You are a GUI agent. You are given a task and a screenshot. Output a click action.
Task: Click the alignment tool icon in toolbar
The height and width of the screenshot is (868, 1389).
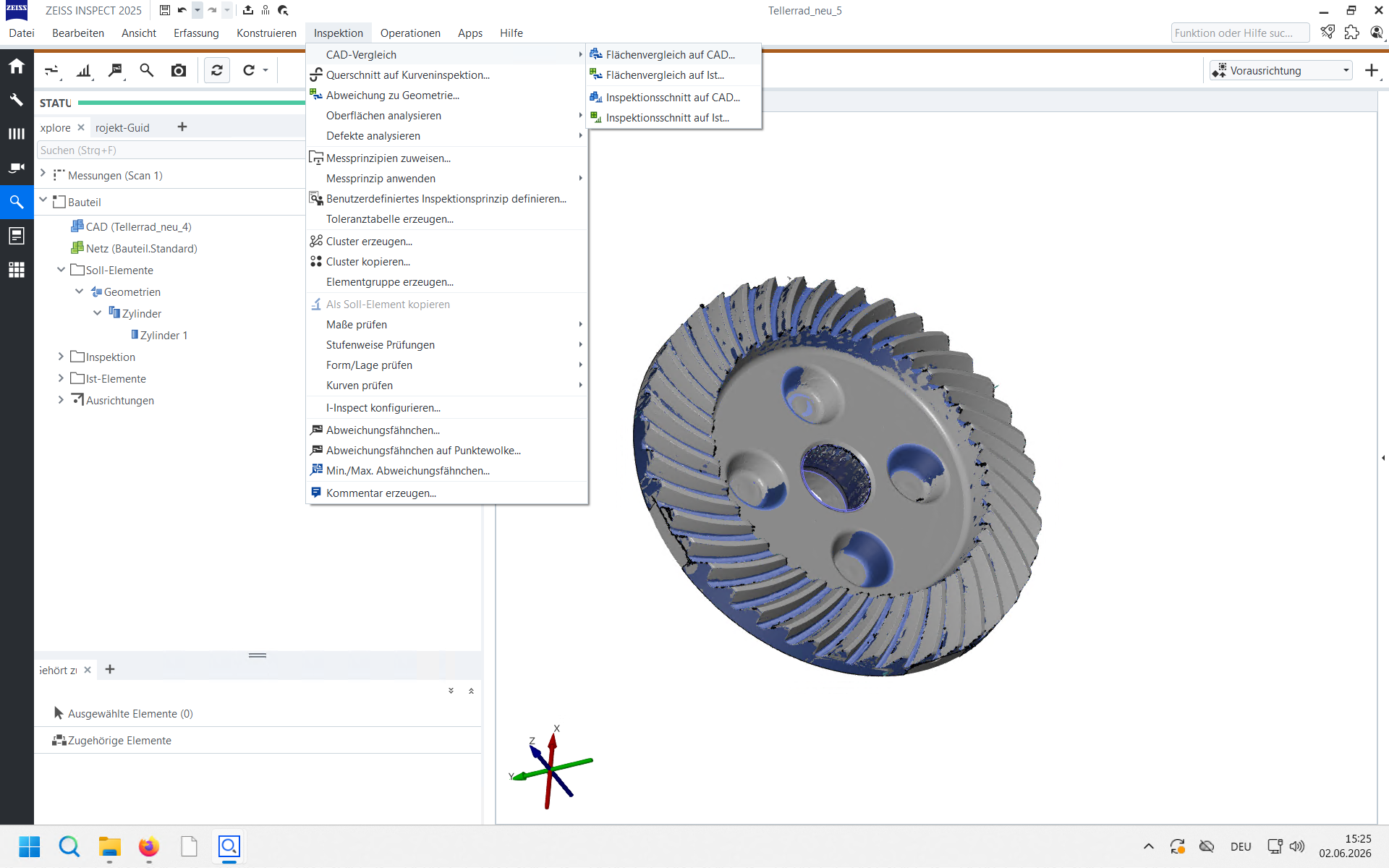(x=52, y=70)
